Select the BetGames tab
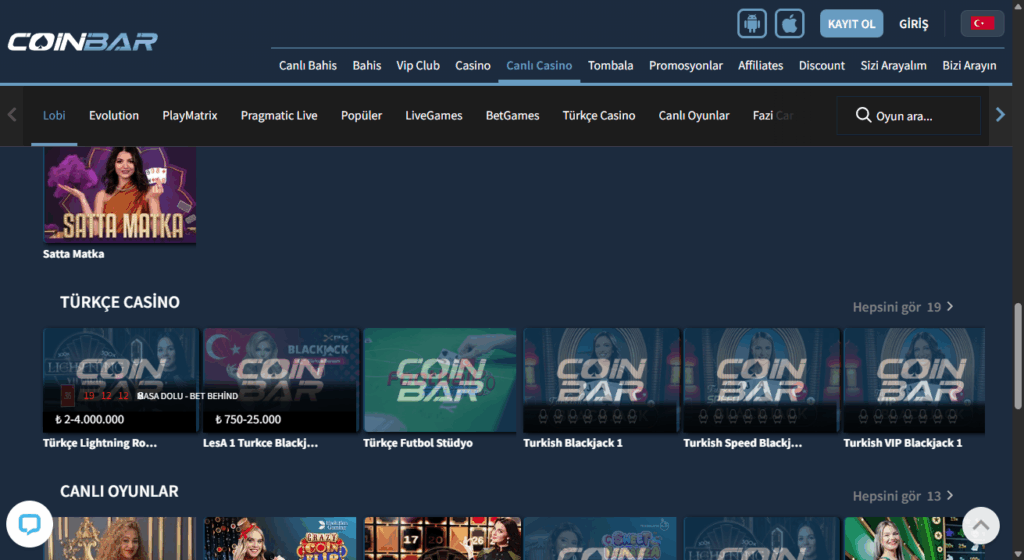This screenshot has height=560, width=1024. coord(512,116)
